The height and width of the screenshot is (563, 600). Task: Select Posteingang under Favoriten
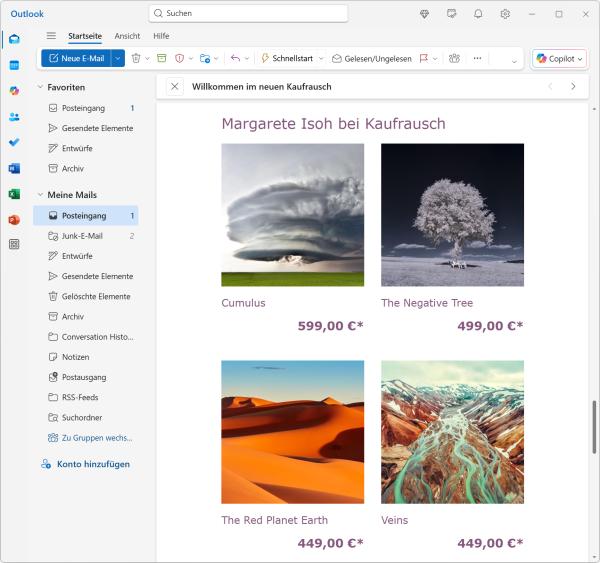point(86,108)
